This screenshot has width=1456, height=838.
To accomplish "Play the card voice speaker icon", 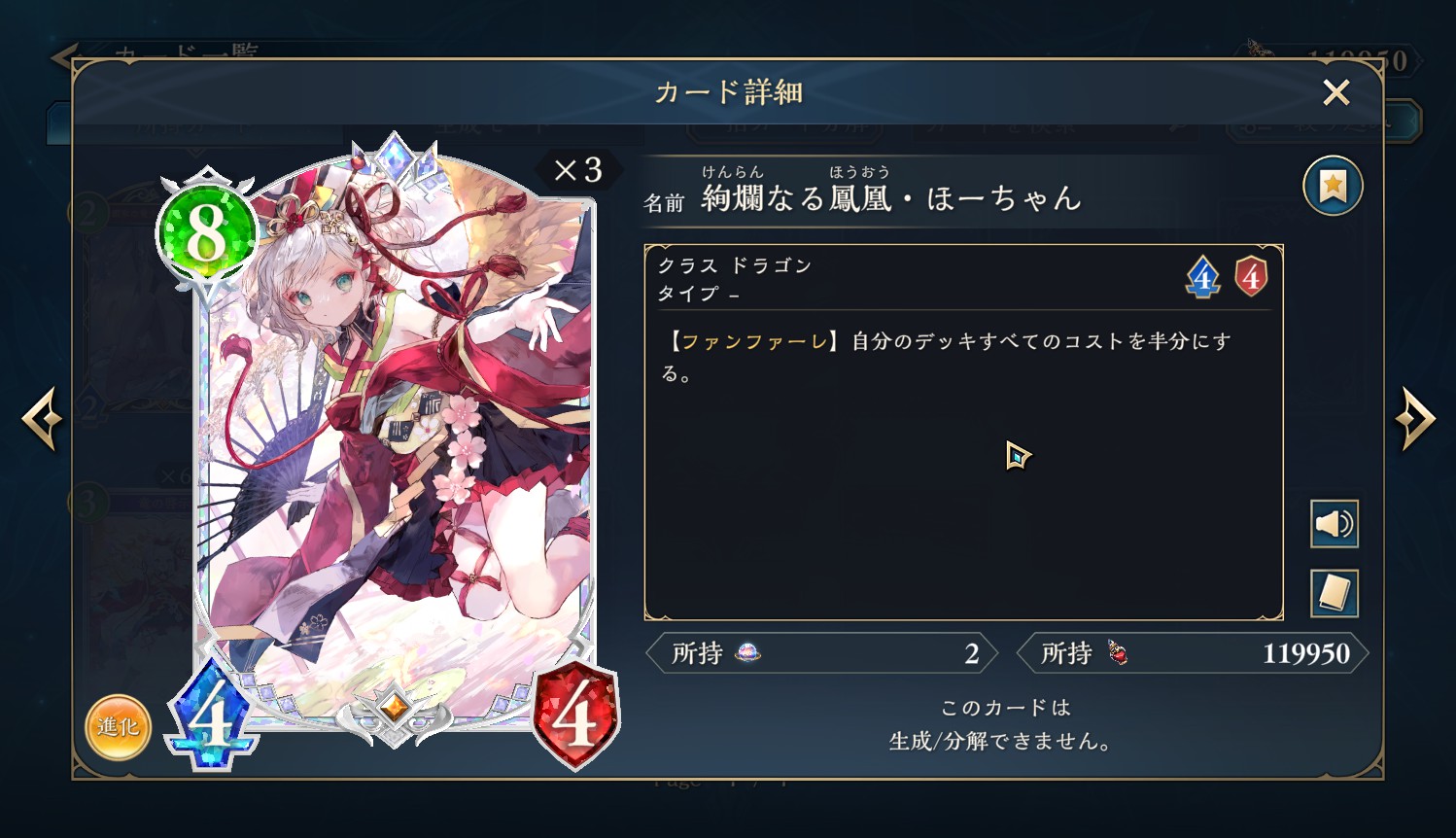I will pyautogui.click(x=1335, y=525).
